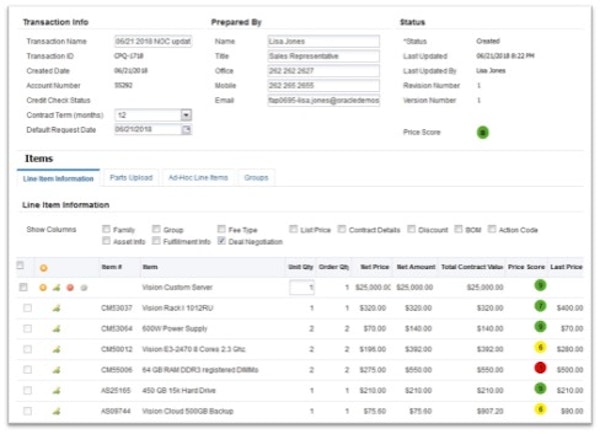Tick the select-all checkbox in the table header

click(20, 265)
